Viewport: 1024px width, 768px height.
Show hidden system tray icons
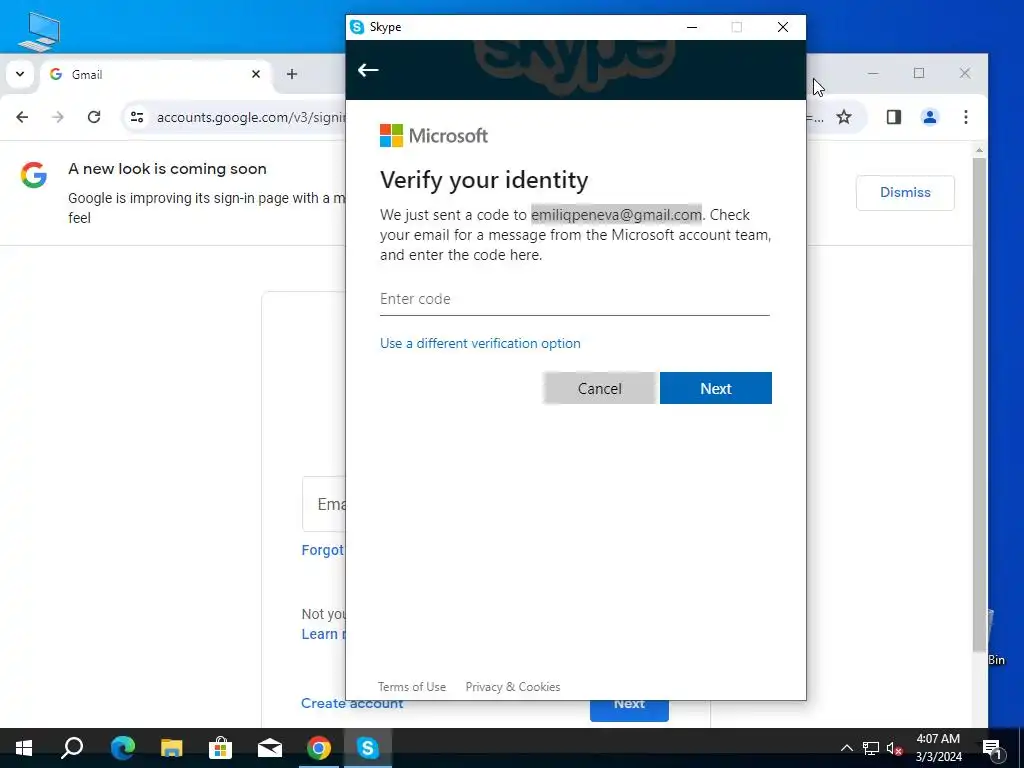pos(846,748)
